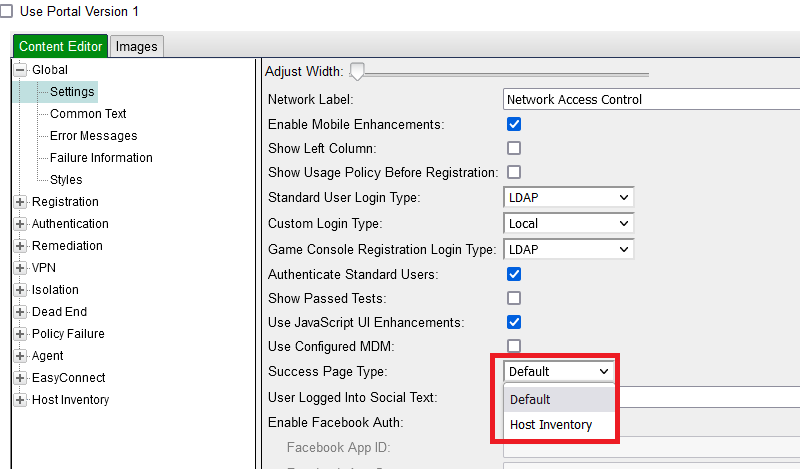
Task: Choose Host Inventory from Success Page list
Action: [551, 425]
